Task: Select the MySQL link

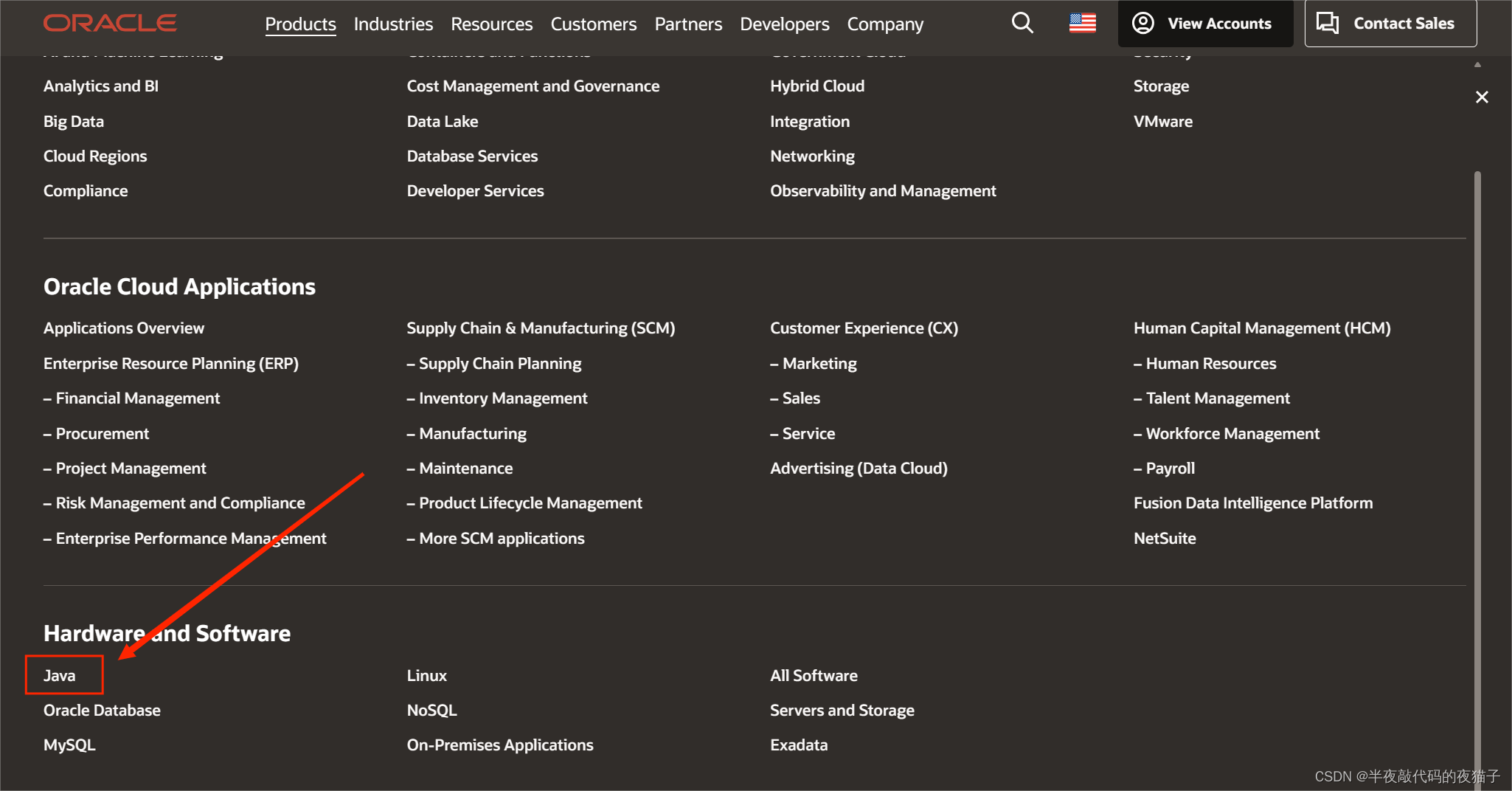Action: (x=69, y=745)
